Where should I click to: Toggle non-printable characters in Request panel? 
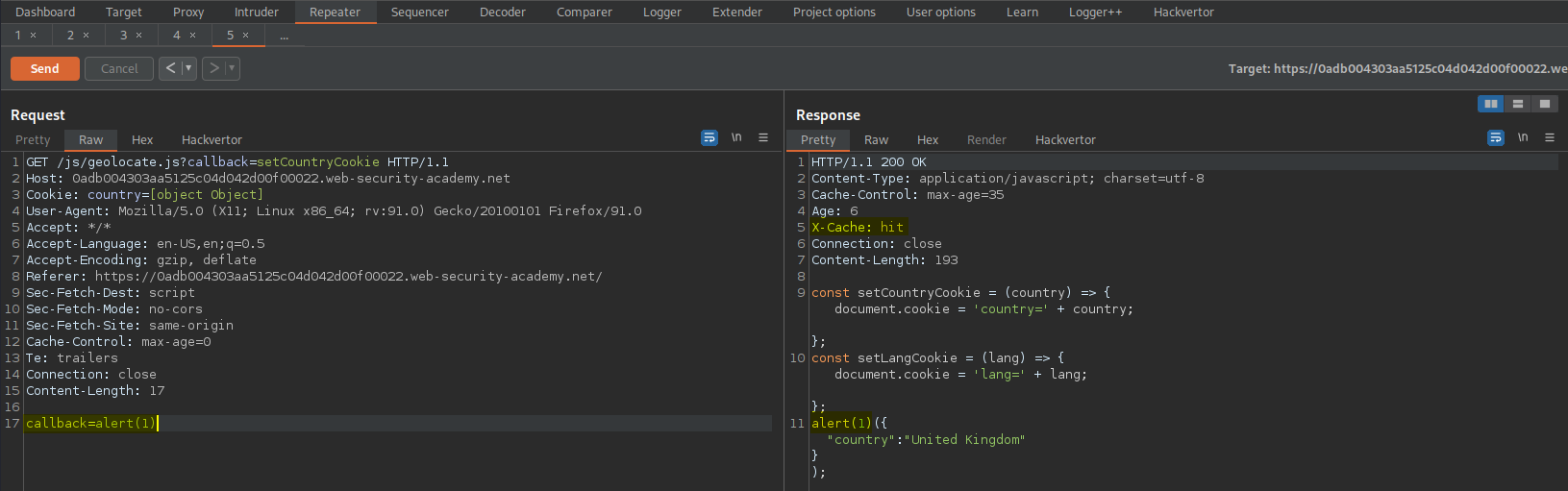tap(736, 138)
